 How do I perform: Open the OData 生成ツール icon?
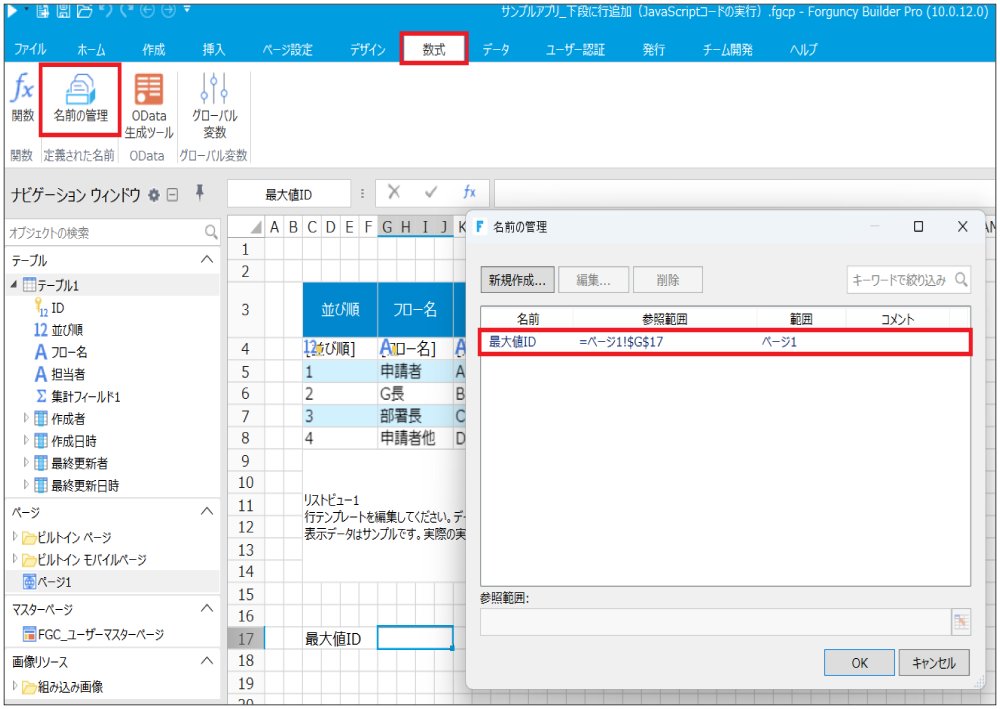click(x=149, y=105)
